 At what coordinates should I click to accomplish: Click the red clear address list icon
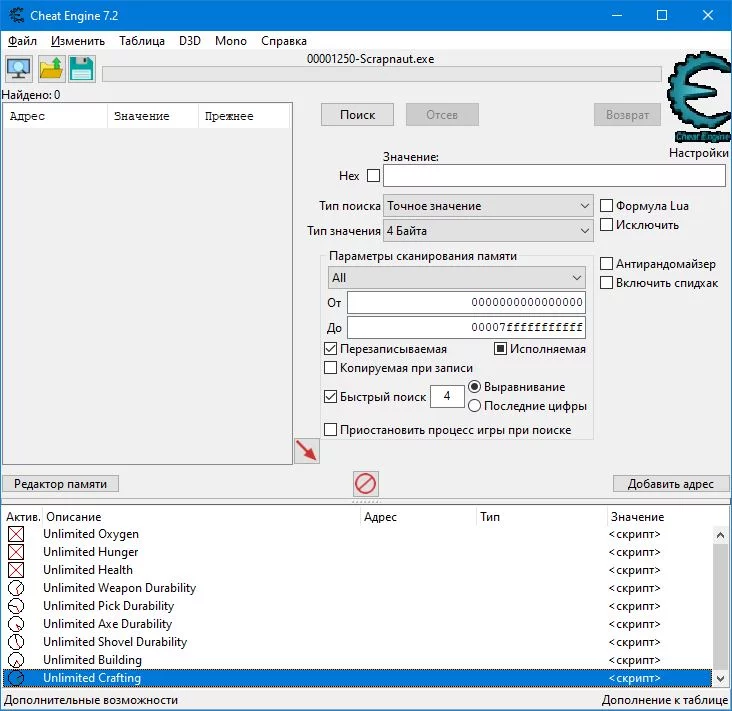coord(365,483)
